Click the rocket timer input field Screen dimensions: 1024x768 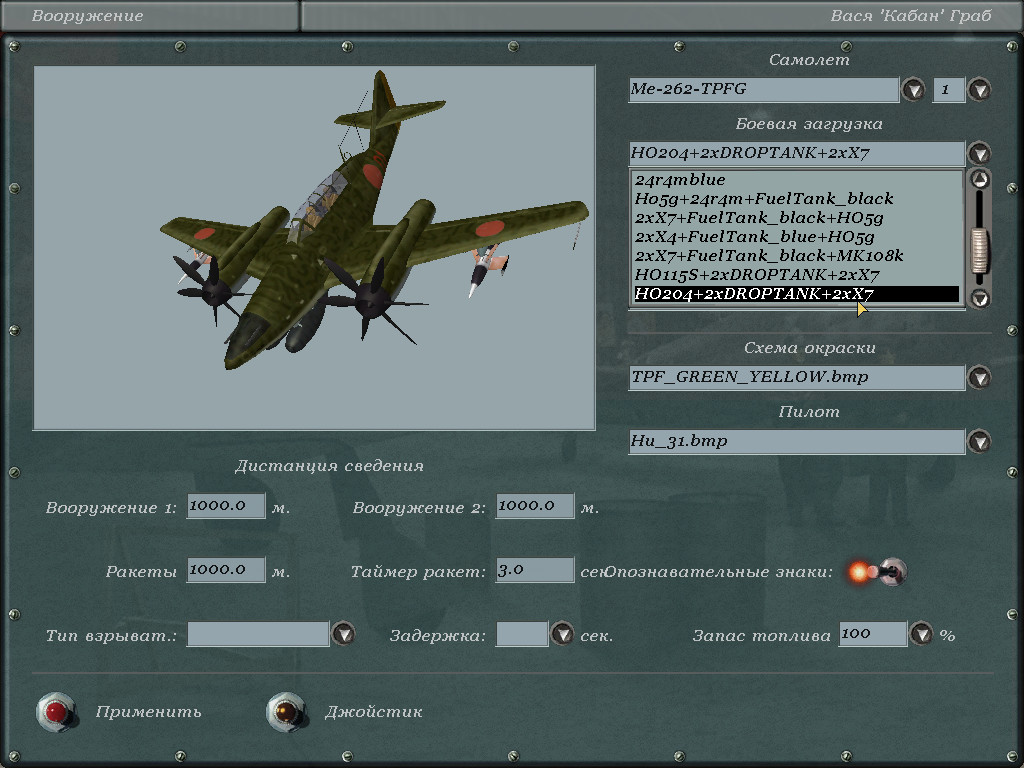[535, 570]
